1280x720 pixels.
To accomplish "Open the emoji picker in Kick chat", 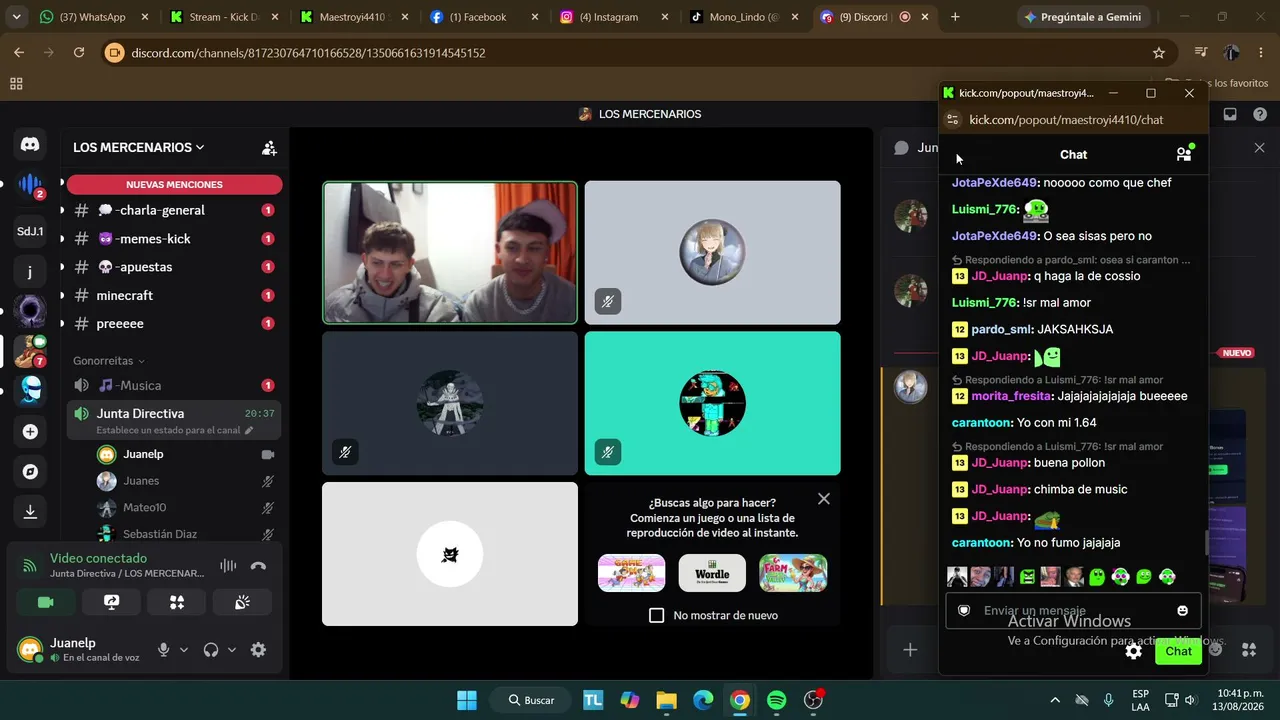I will tap(1183, 611).
